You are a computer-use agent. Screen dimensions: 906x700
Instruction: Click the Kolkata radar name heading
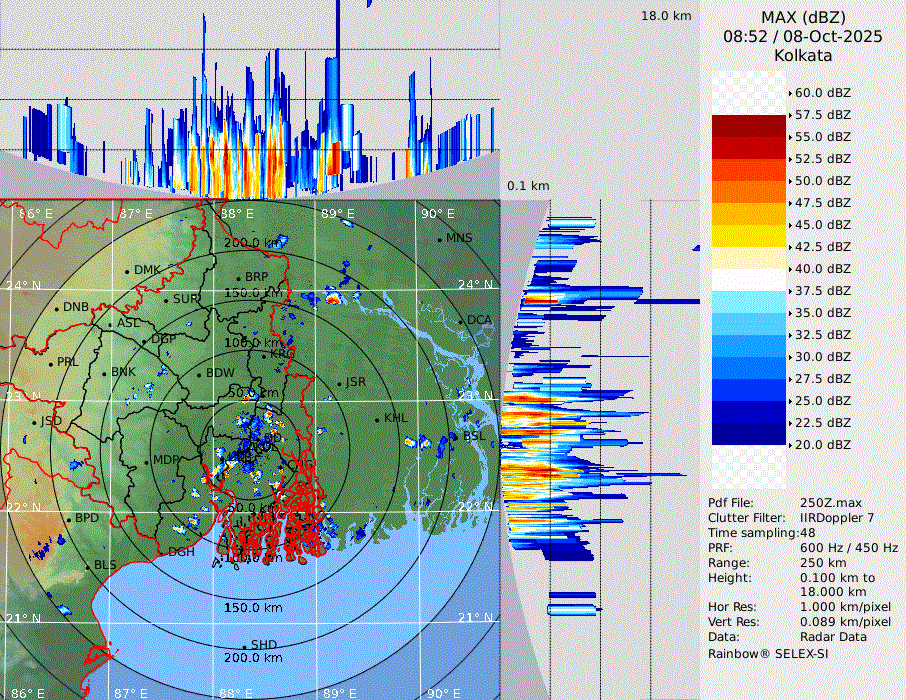(803, 56)
